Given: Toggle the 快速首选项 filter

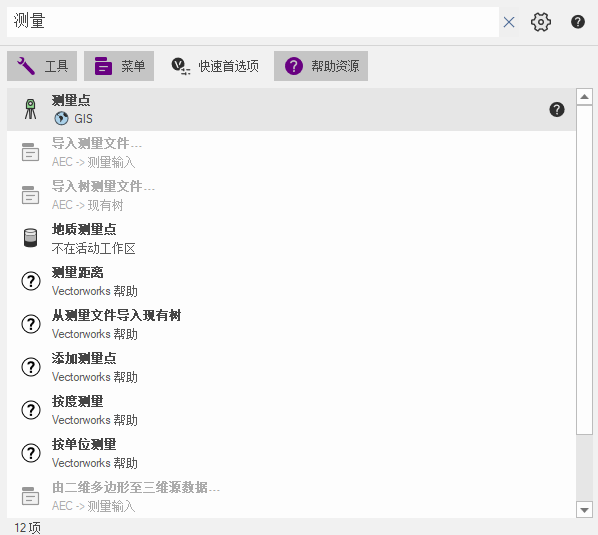Looking at the screenshot, I should click(x=214, y=66).
